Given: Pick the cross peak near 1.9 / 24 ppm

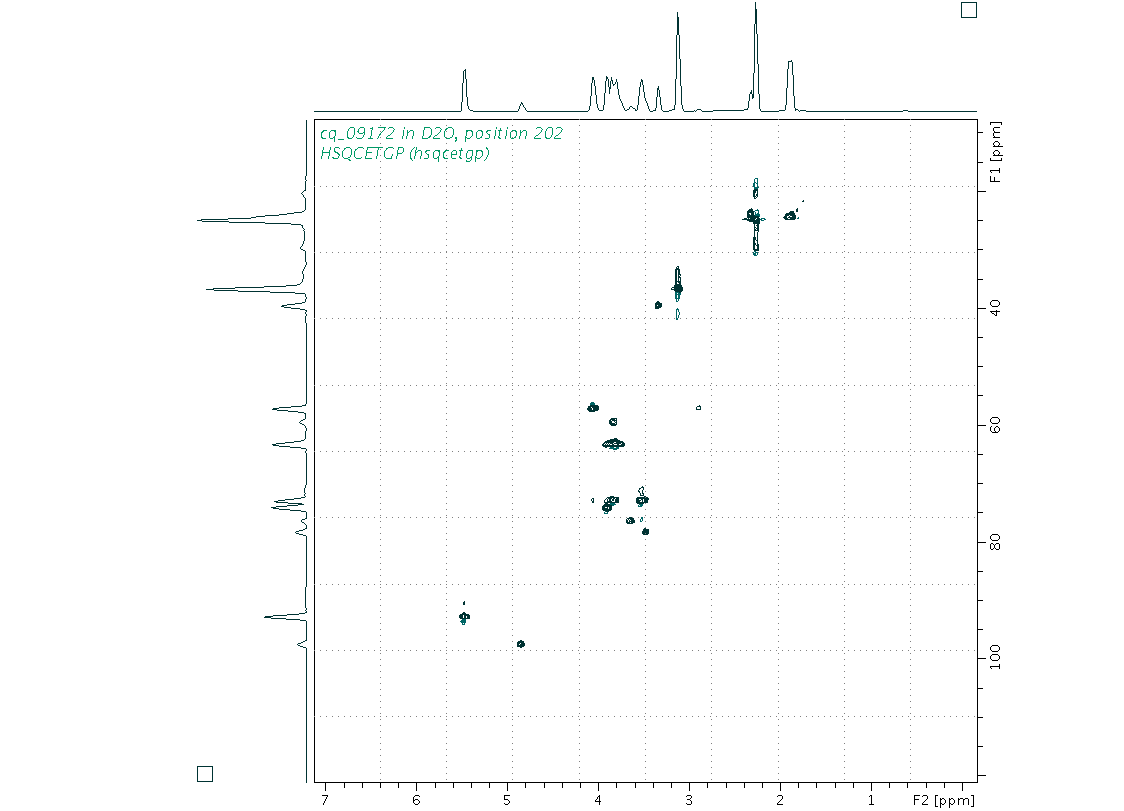Looking at the screenshot, I should coord(790,215).
